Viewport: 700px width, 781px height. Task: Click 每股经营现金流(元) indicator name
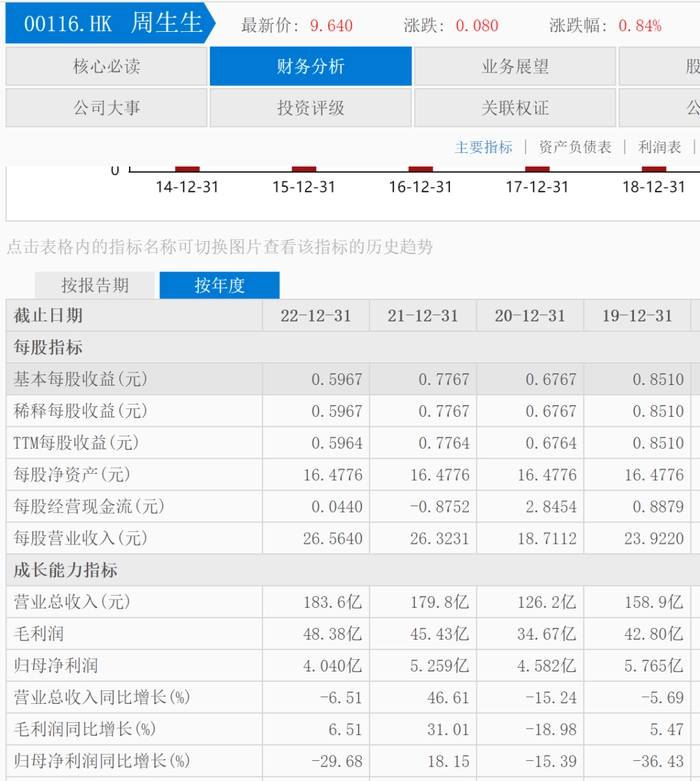[x=88, y=506]
